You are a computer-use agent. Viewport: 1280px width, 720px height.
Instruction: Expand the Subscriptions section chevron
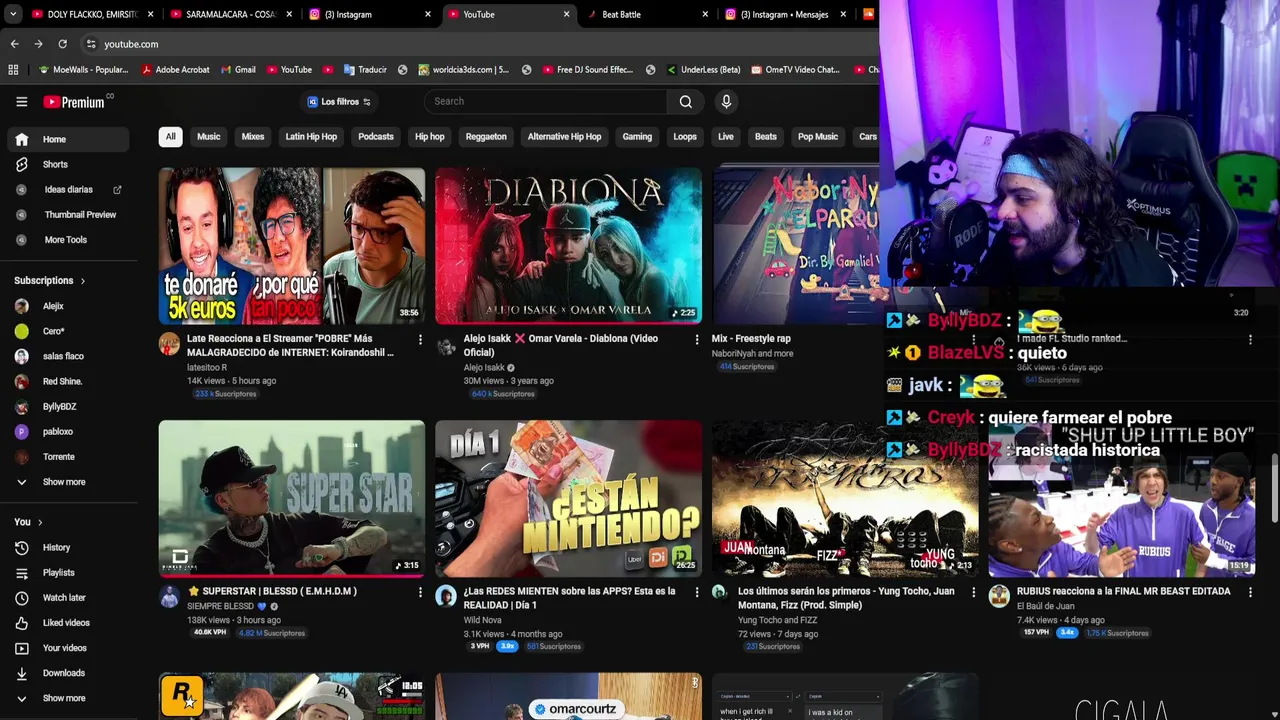click(x=83, y=281)
